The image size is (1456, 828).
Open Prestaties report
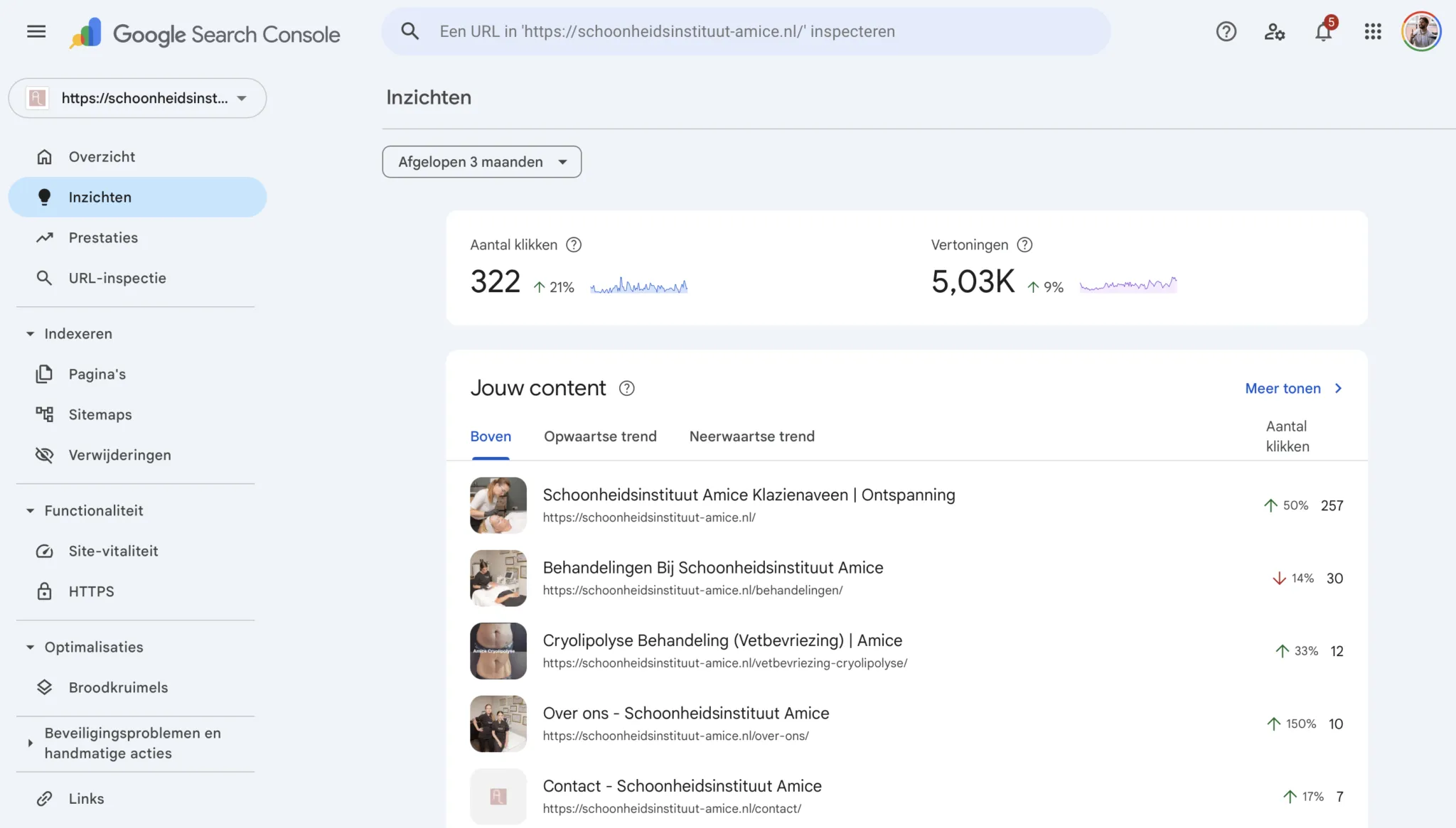point(137,237)
